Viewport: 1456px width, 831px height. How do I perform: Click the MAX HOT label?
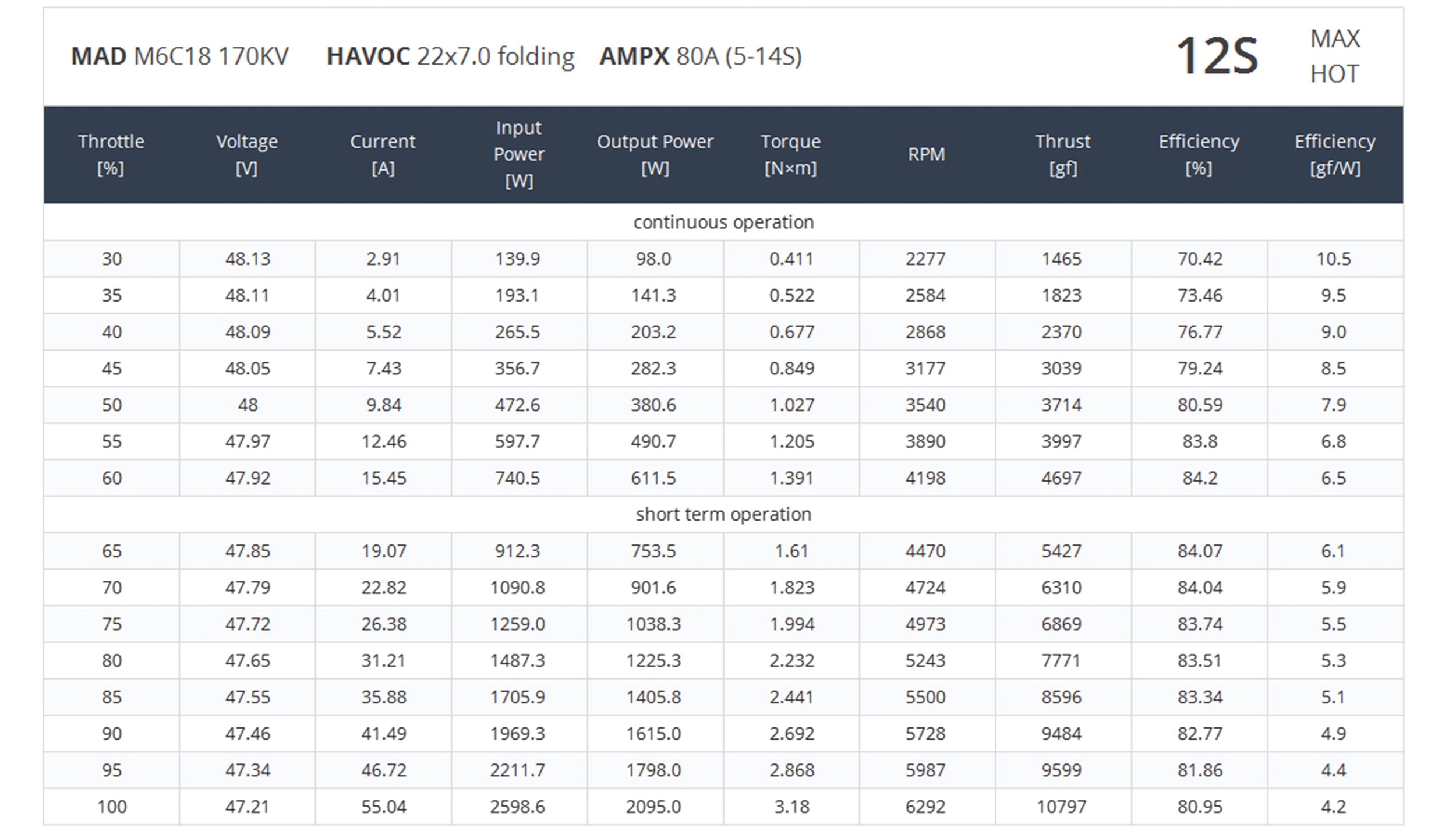pos(1334,56)
